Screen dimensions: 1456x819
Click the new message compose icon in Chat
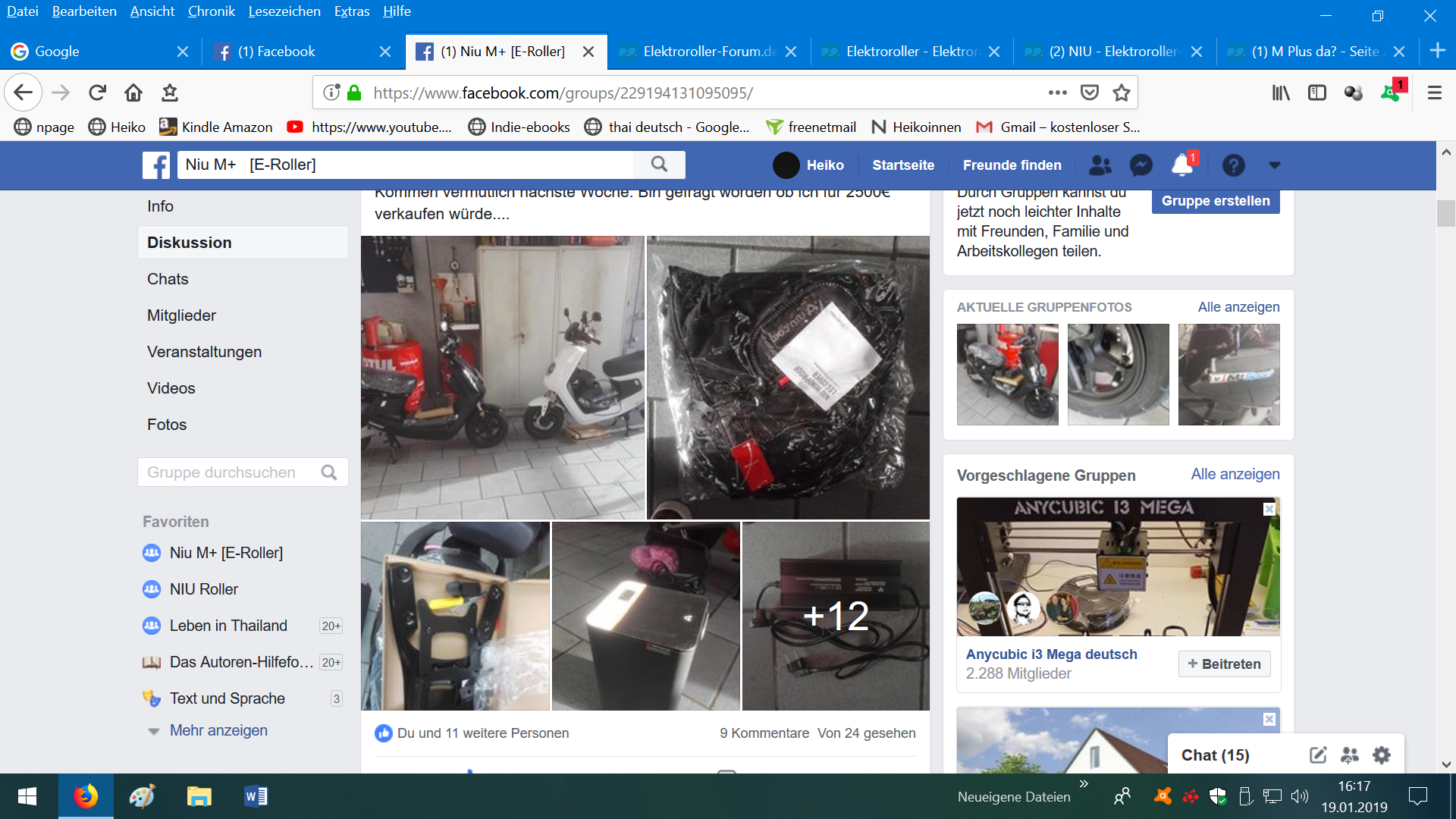1318,755
